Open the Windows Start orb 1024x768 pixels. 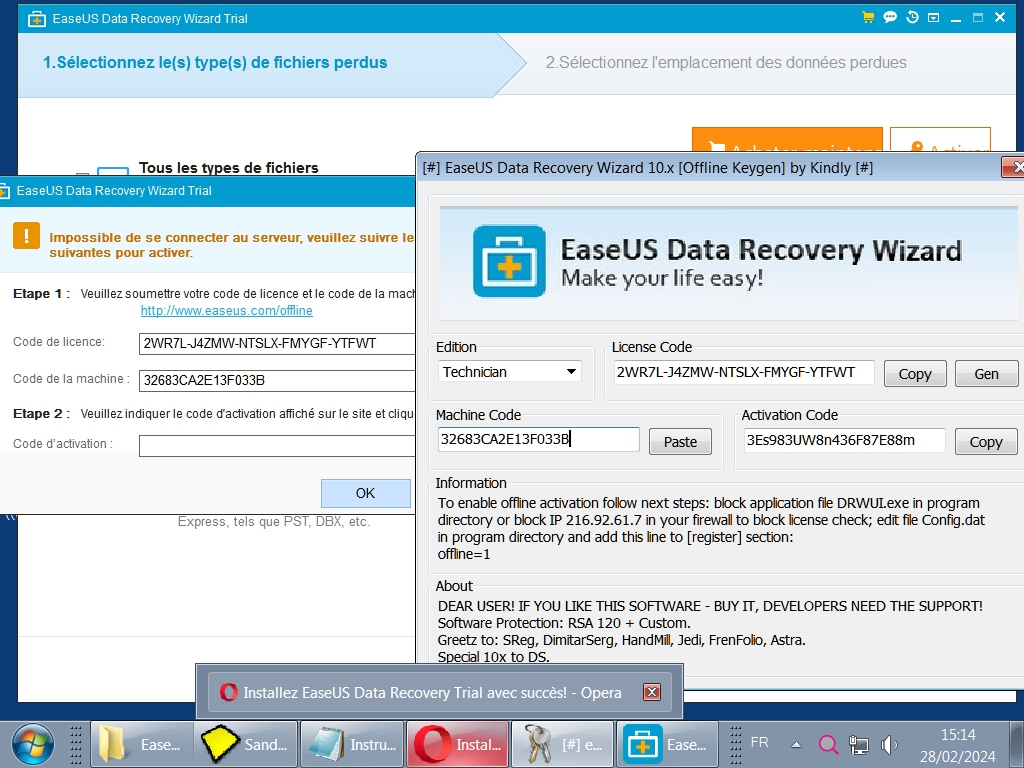pos(33,744)
